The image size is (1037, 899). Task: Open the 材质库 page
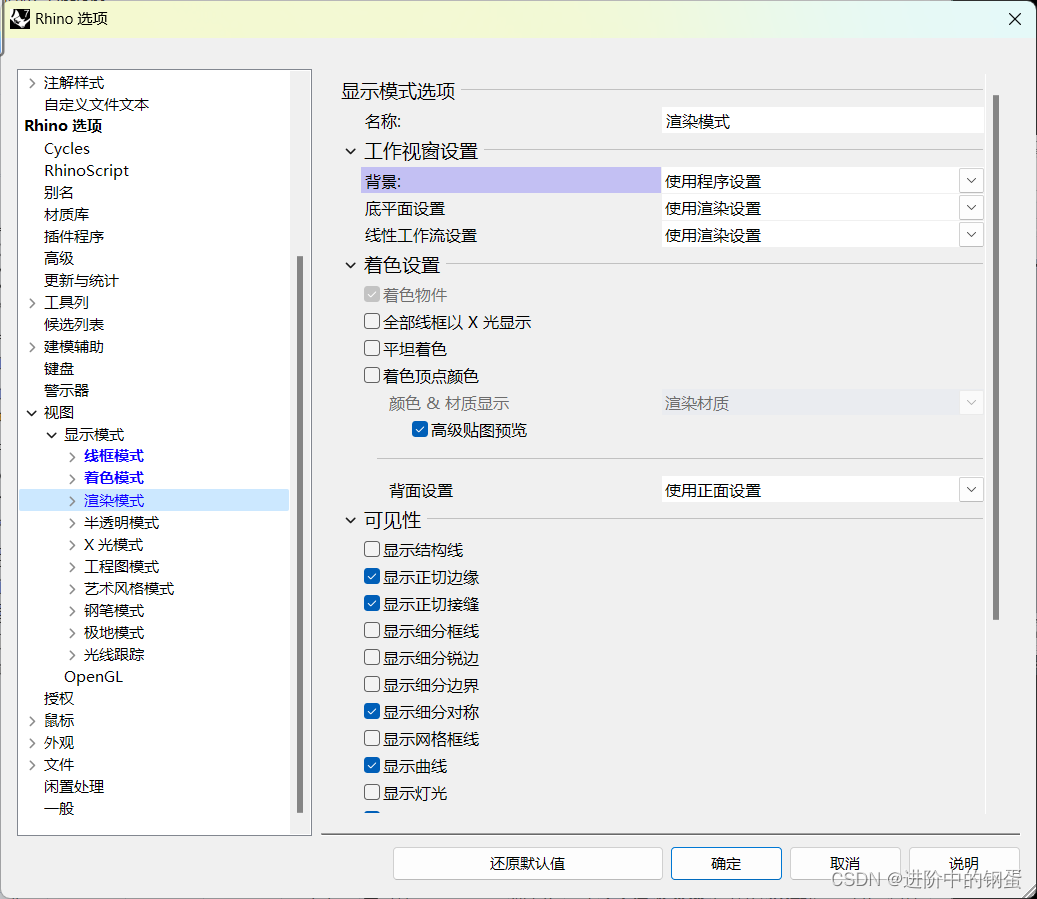pyautogui.click(x=66, y=214)
